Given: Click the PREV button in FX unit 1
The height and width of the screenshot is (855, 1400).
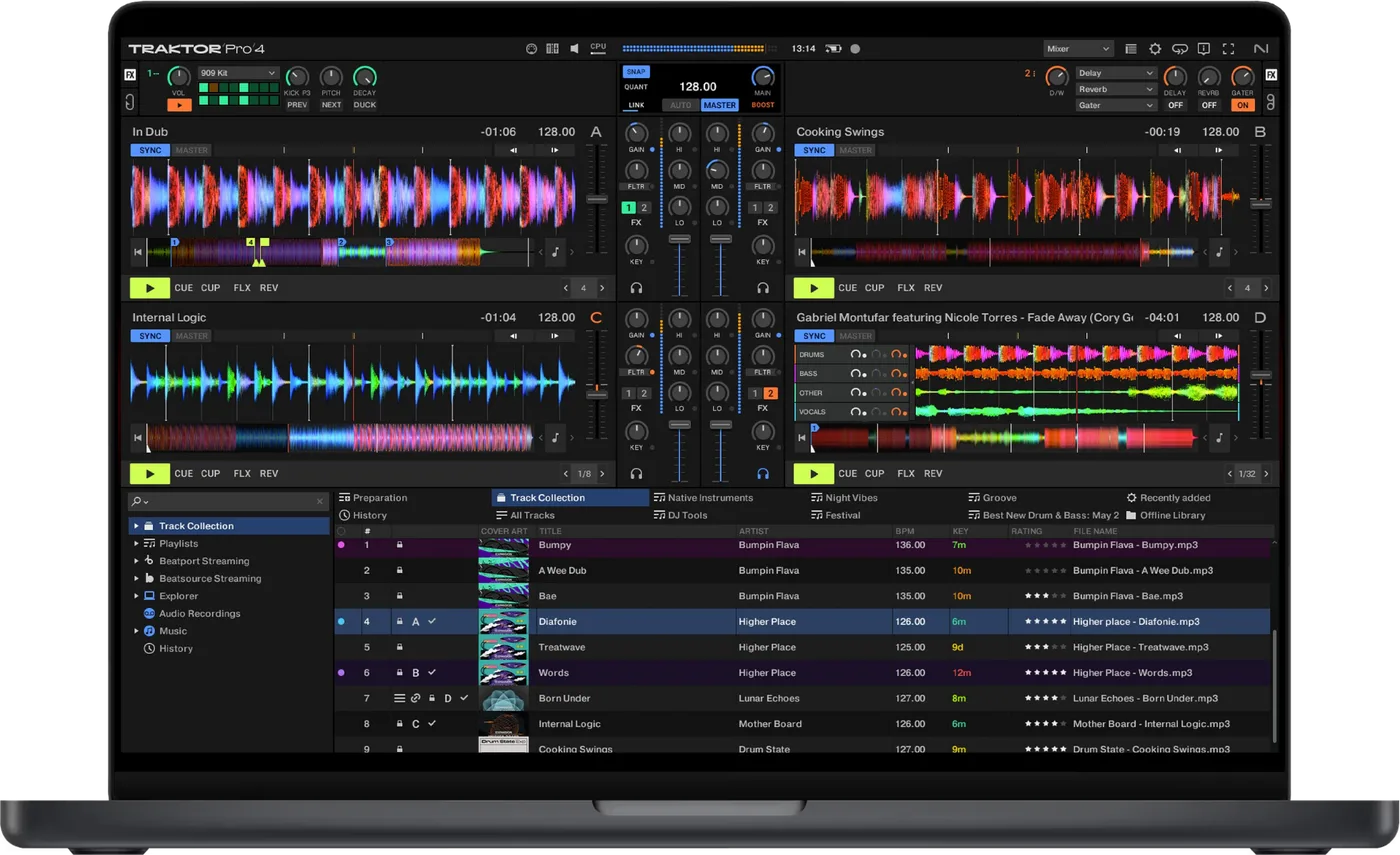Looking at the screenshot, I should 297,105.
